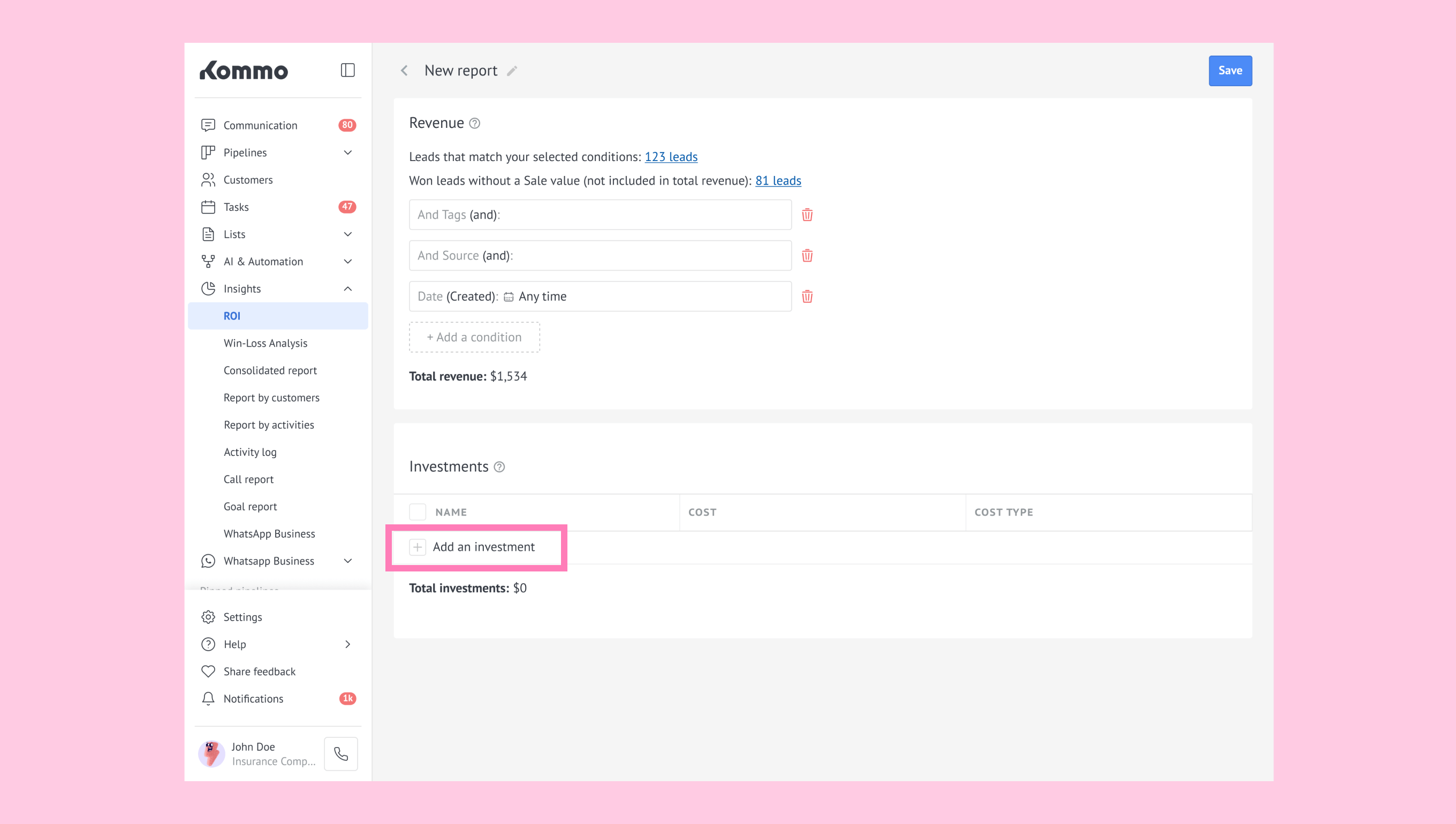The width and height of the screenshot is (1456, 824).
Task: Remove the Date Created condition via the trash icon
Action: click(807, 296)
